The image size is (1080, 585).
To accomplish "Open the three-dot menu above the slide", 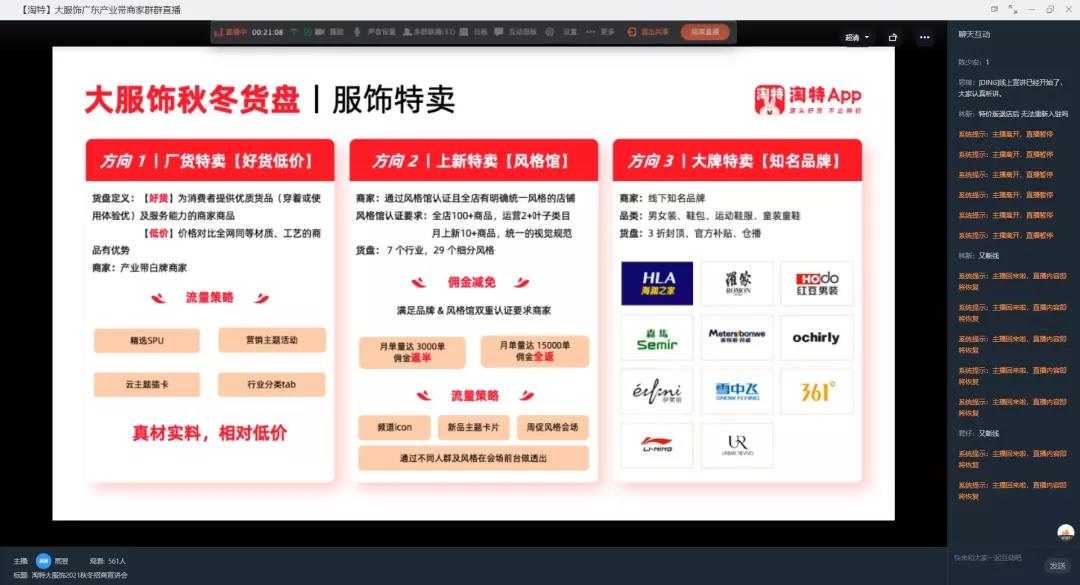I will (x=925, y=38).
